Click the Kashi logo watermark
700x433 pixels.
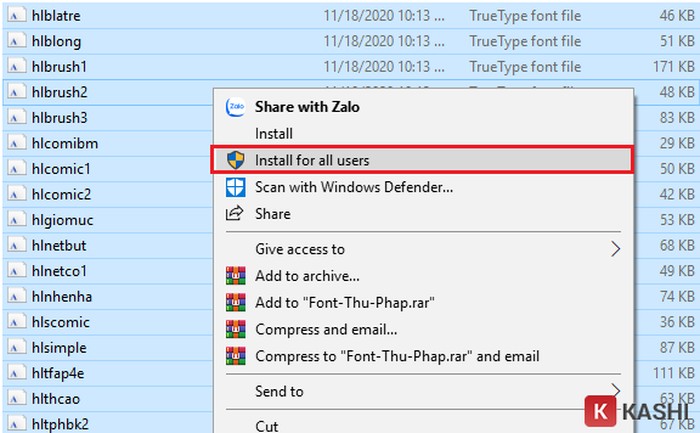[x=640, y=412]
